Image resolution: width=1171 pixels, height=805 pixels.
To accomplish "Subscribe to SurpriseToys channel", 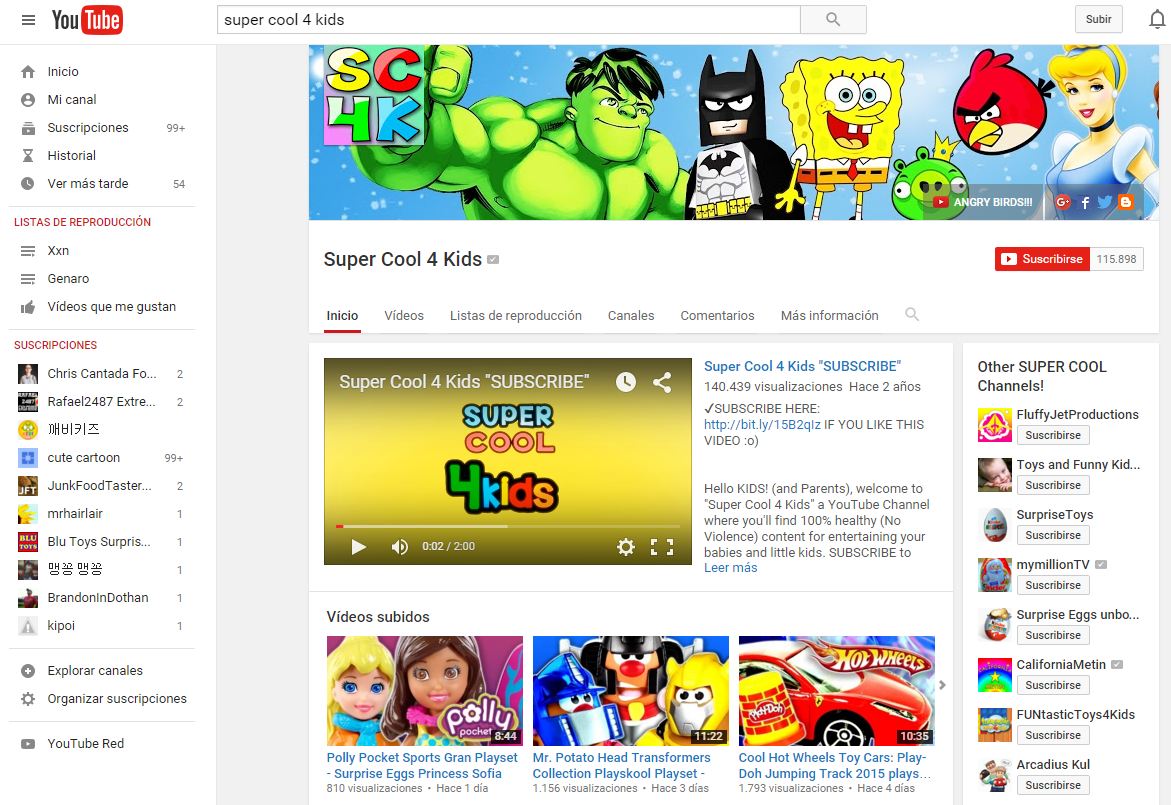I will [1053, 535].
